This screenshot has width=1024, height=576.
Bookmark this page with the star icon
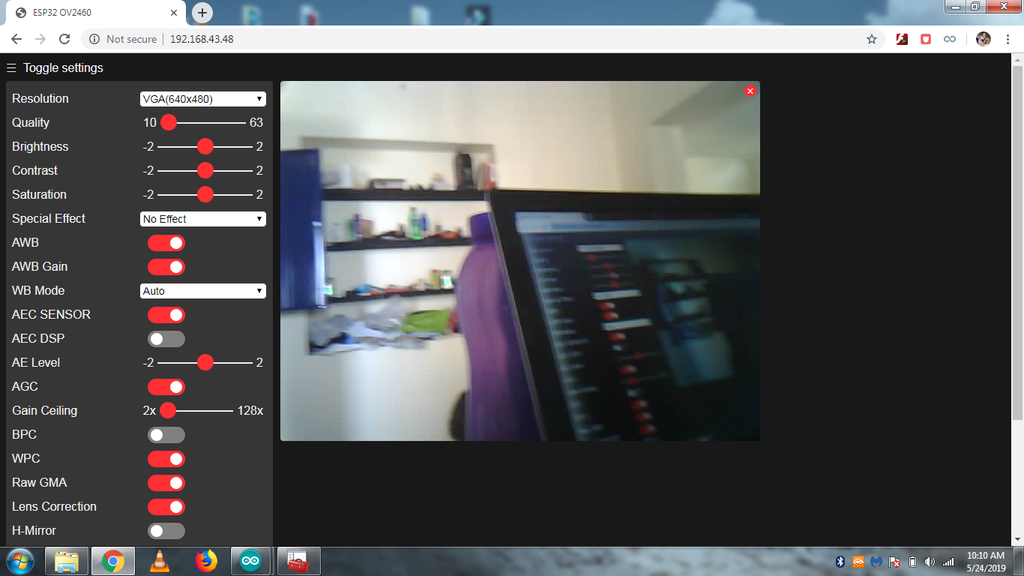[x=871, y=39]
